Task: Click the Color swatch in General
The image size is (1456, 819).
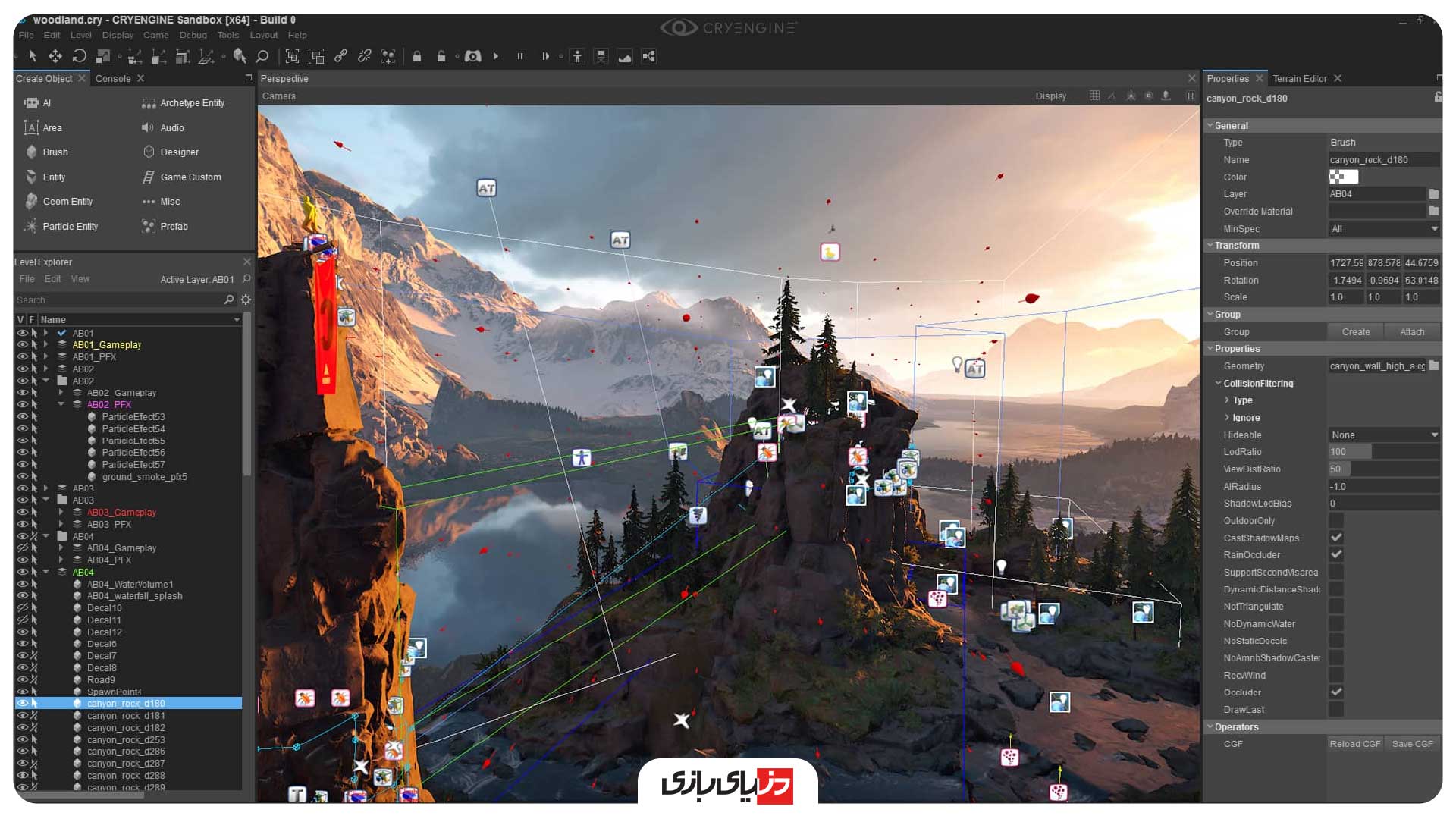Action: click(1343, 177)
